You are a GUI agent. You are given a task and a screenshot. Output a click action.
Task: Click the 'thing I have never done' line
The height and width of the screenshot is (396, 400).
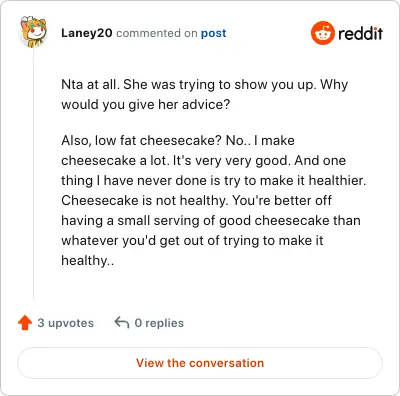coord(214,180)
